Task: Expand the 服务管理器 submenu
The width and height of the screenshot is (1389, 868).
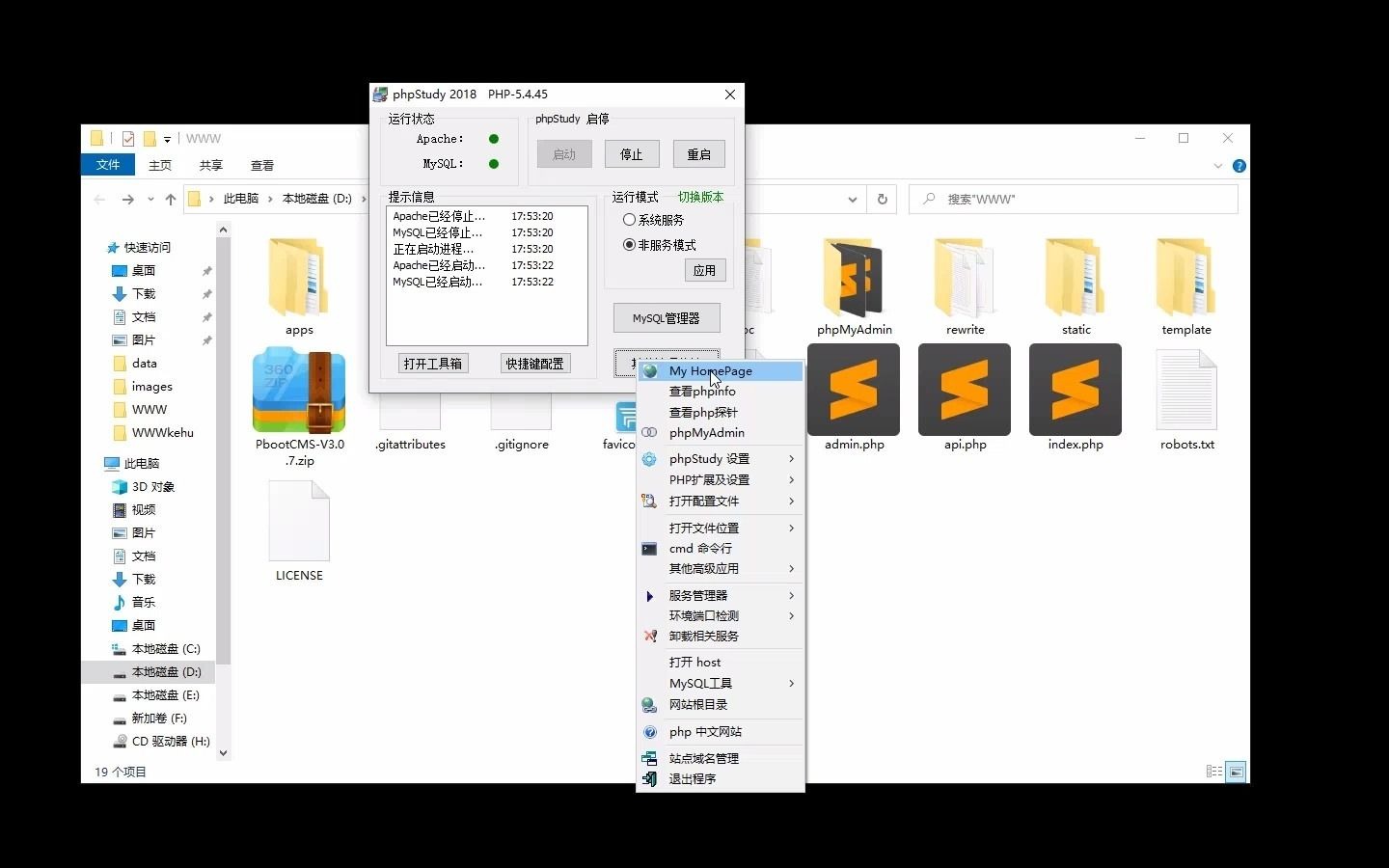Action: pos(791,596)
